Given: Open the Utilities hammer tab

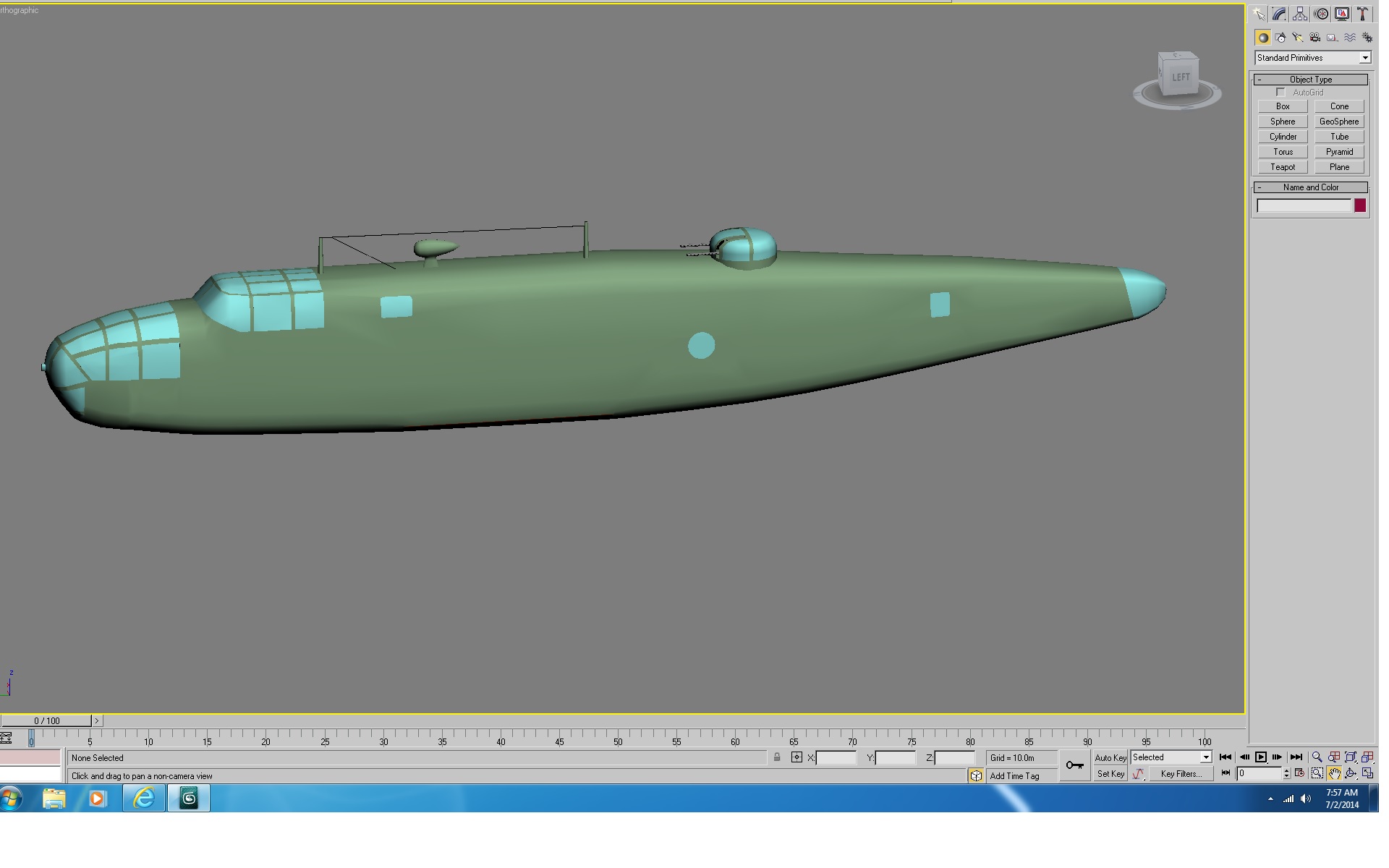Looking at the screenshot, I should click(x=1363, y=14).
